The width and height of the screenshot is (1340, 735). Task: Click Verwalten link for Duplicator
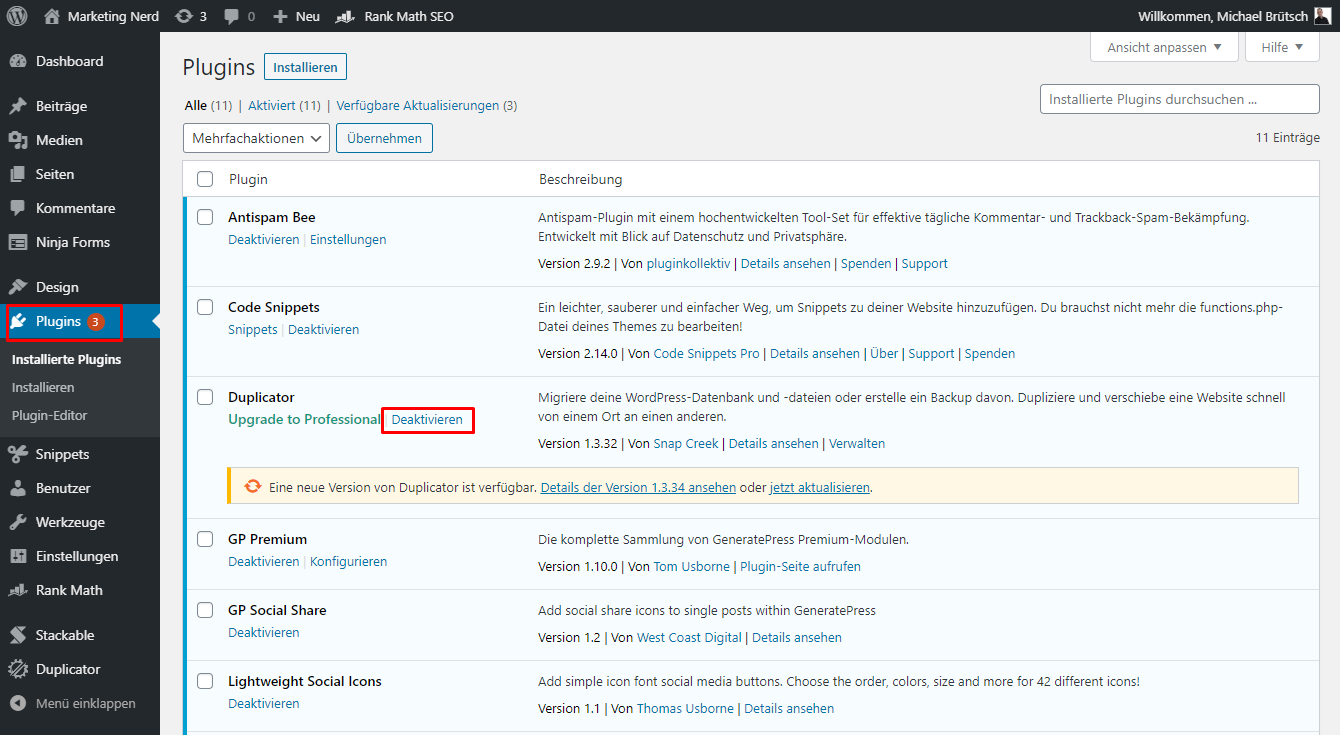857,444
